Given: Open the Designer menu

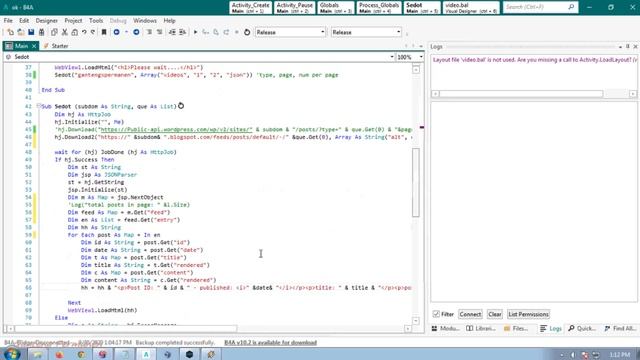Looking at the screenshot, I should [47, 20].
